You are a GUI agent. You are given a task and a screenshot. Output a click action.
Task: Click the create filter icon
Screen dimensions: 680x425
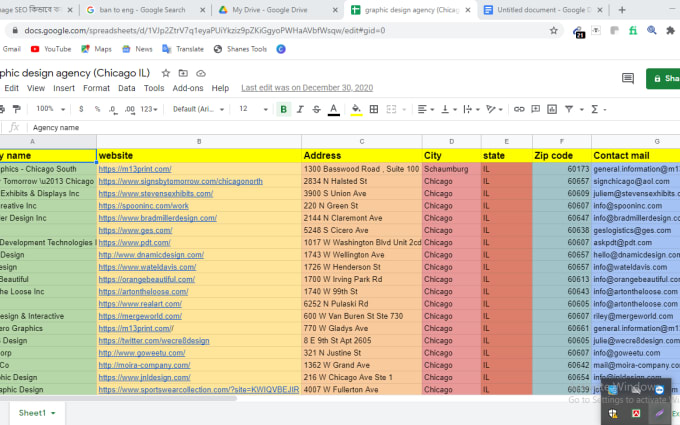569,109
